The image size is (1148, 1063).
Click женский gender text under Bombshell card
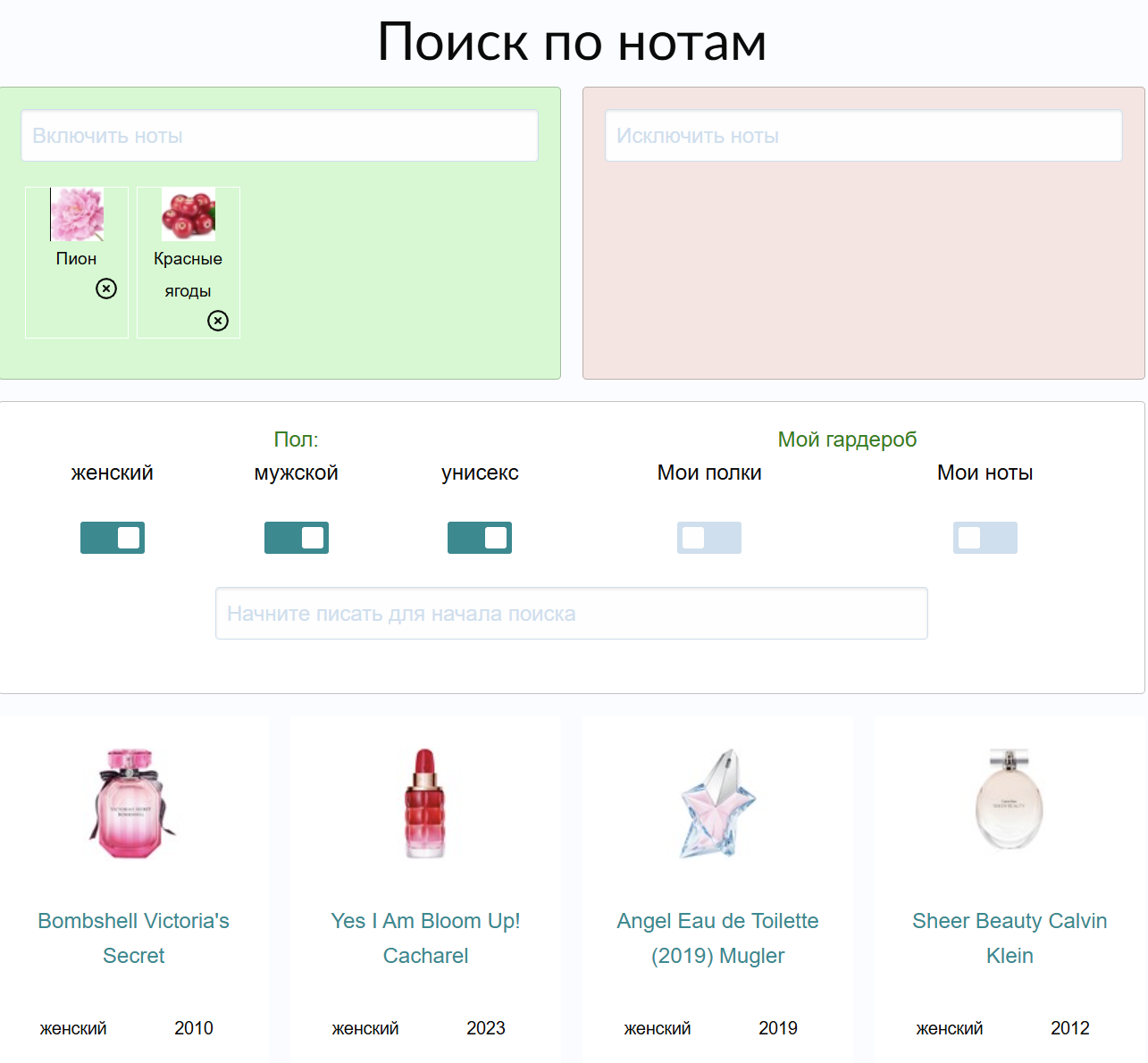[73, 1029]
